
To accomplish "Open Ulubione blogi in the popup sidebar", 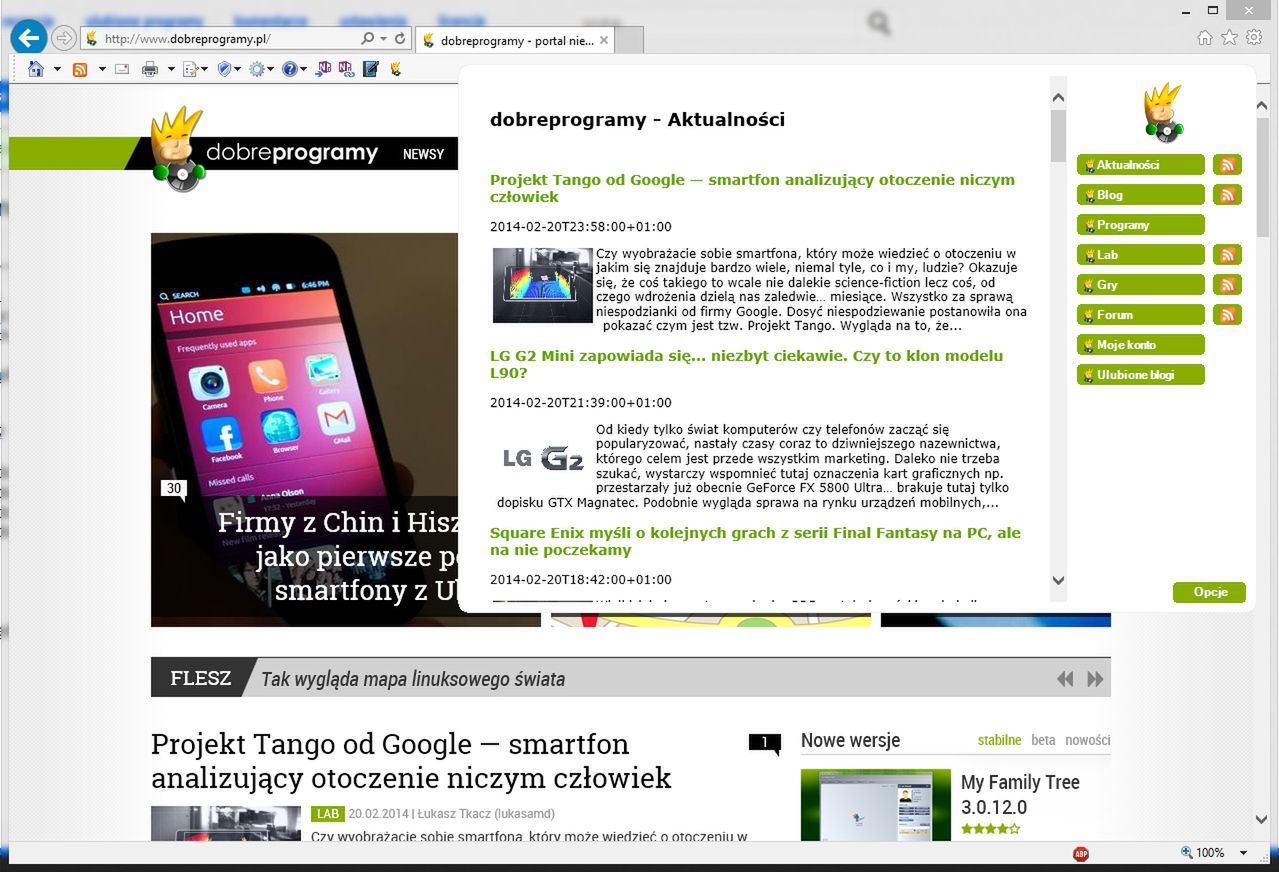I will 1141,375.
